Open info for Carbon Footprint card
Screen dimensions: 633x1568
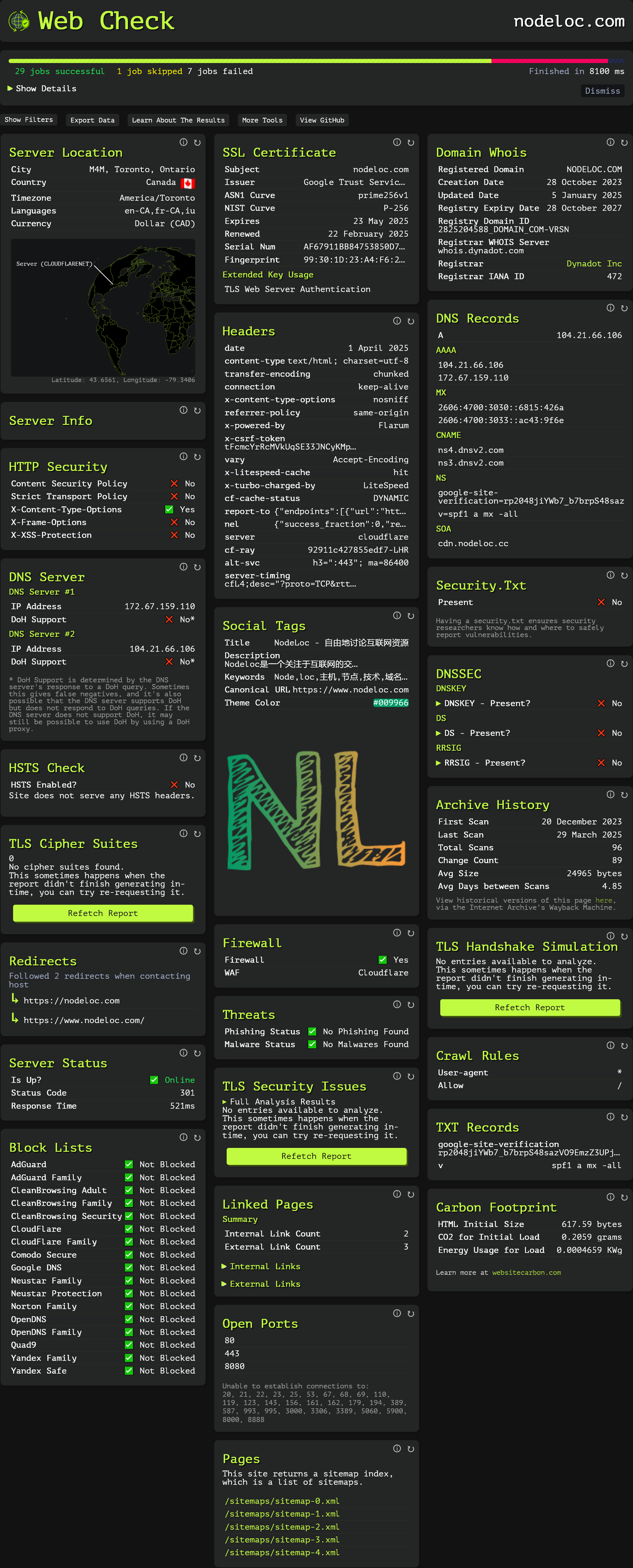click(610, 1197)
